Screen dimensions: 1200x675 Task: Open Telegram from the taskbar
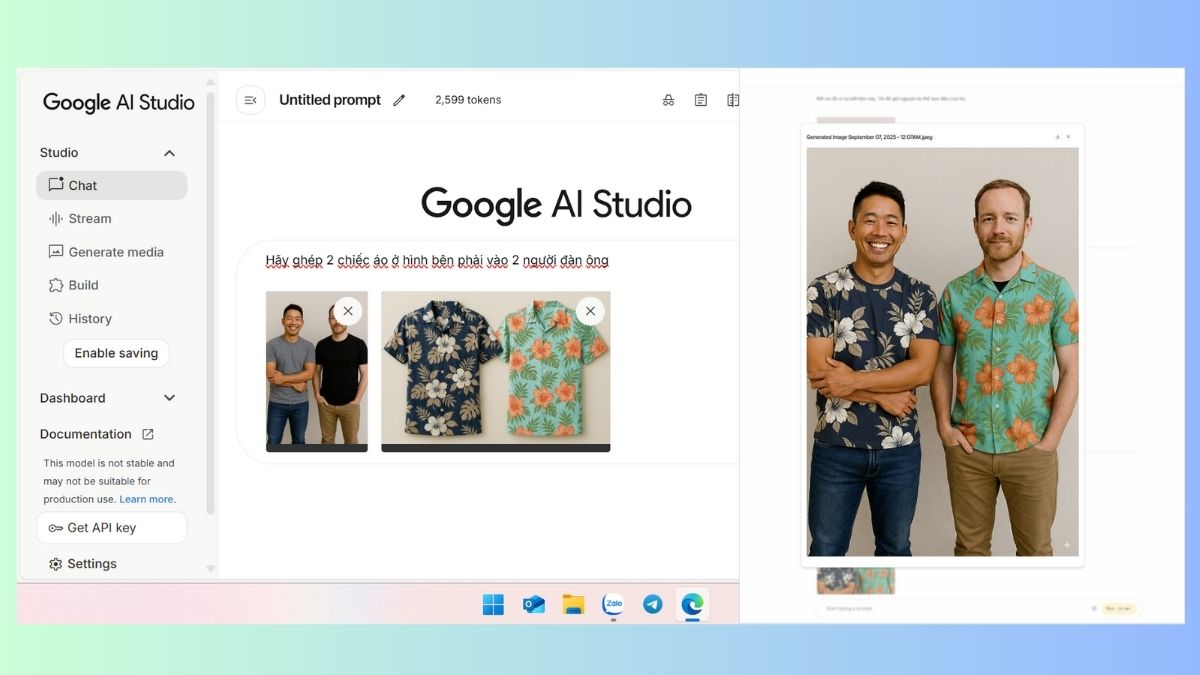click(x=653, y=604)
